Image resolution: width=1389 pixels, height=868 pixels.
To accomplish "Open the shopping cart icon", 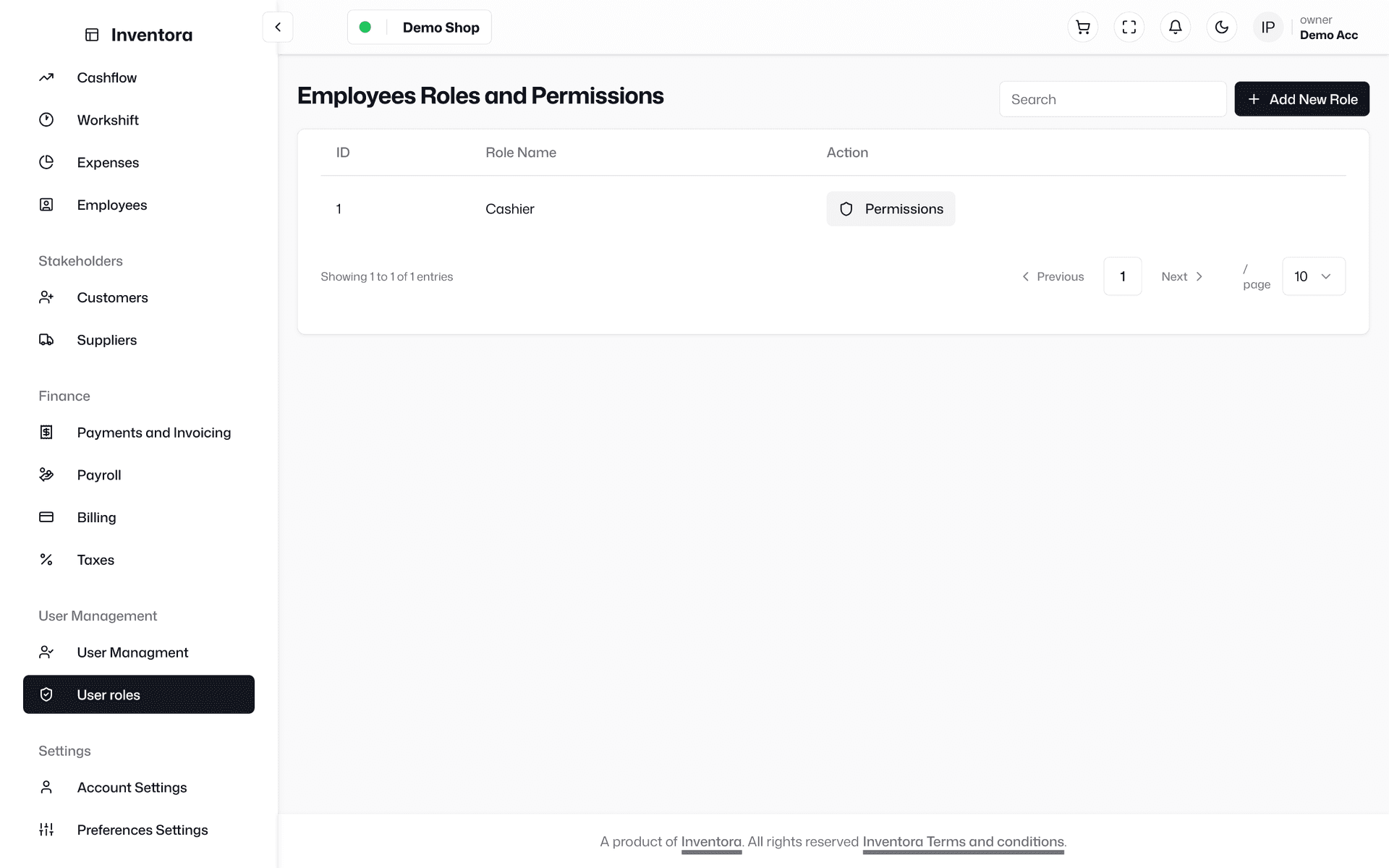I will tap(1083, 27).
